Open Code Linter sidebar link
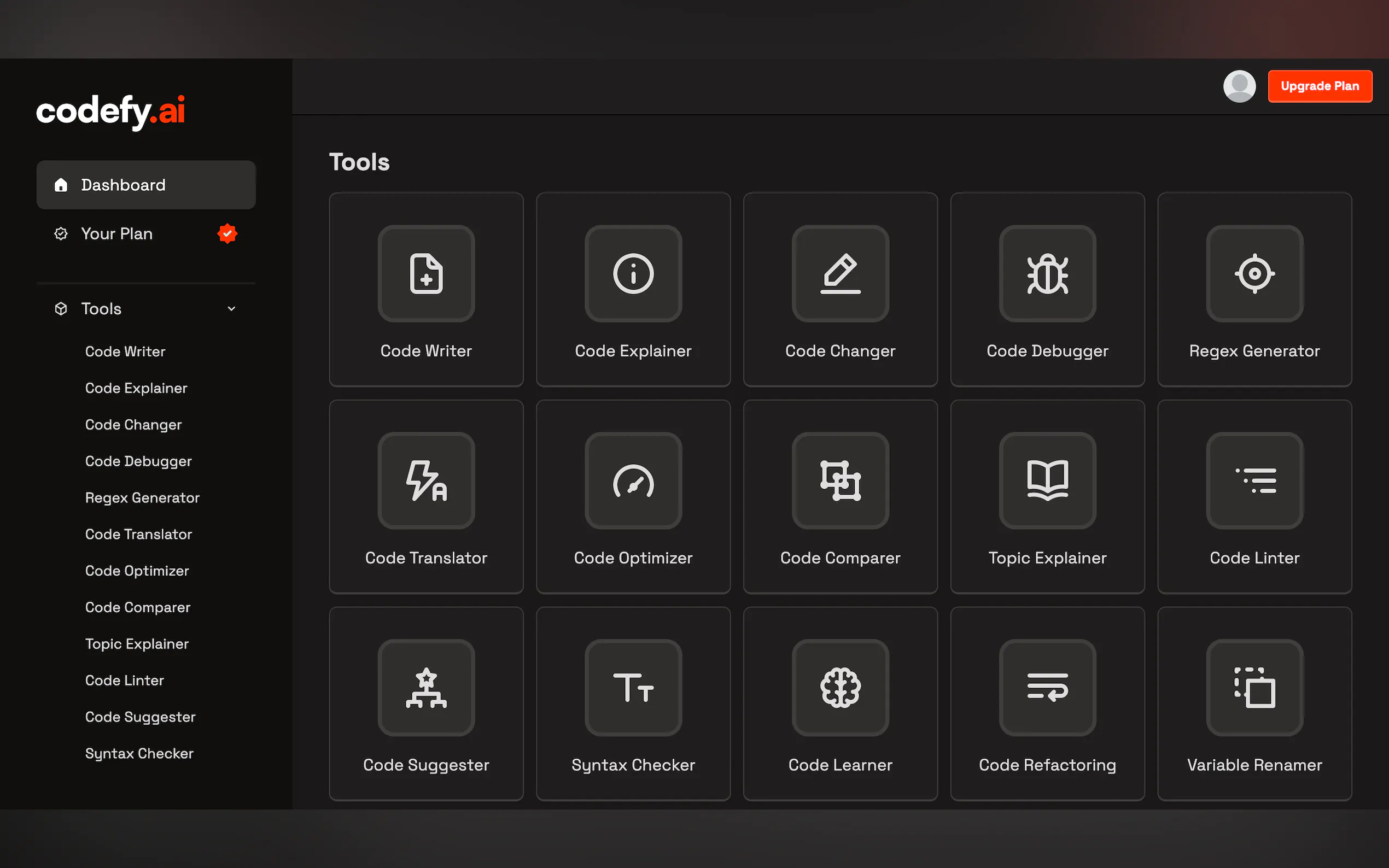 click(125, 681)
